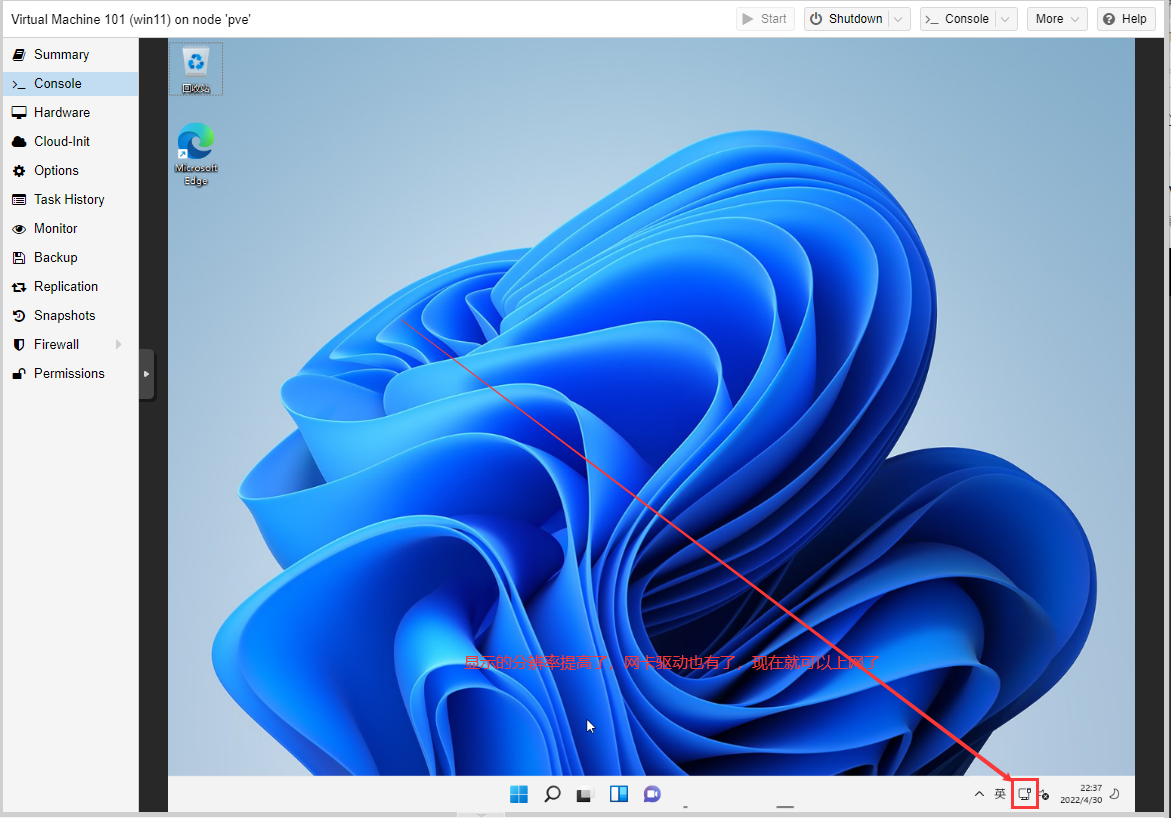Select the Console menu item
The height and width of the screenshot is (818, 1171).
point(70,84)
